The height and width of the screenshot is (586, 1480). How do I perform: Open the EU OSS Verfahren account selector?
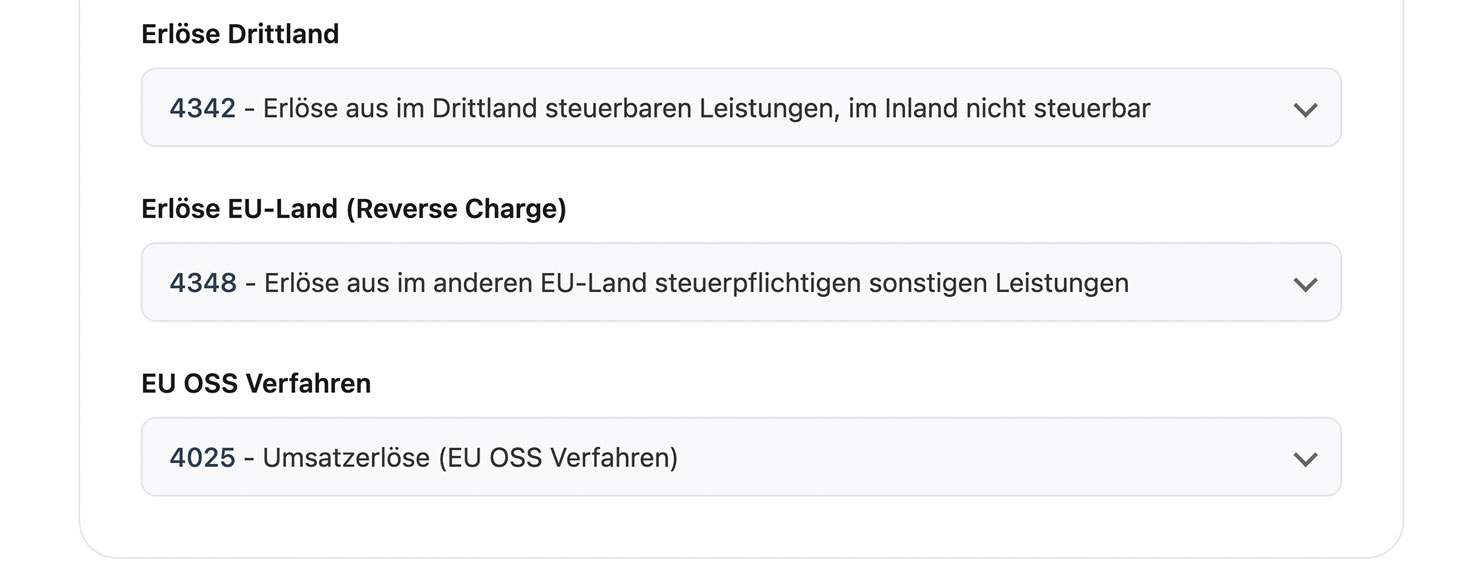coord(740,458)
